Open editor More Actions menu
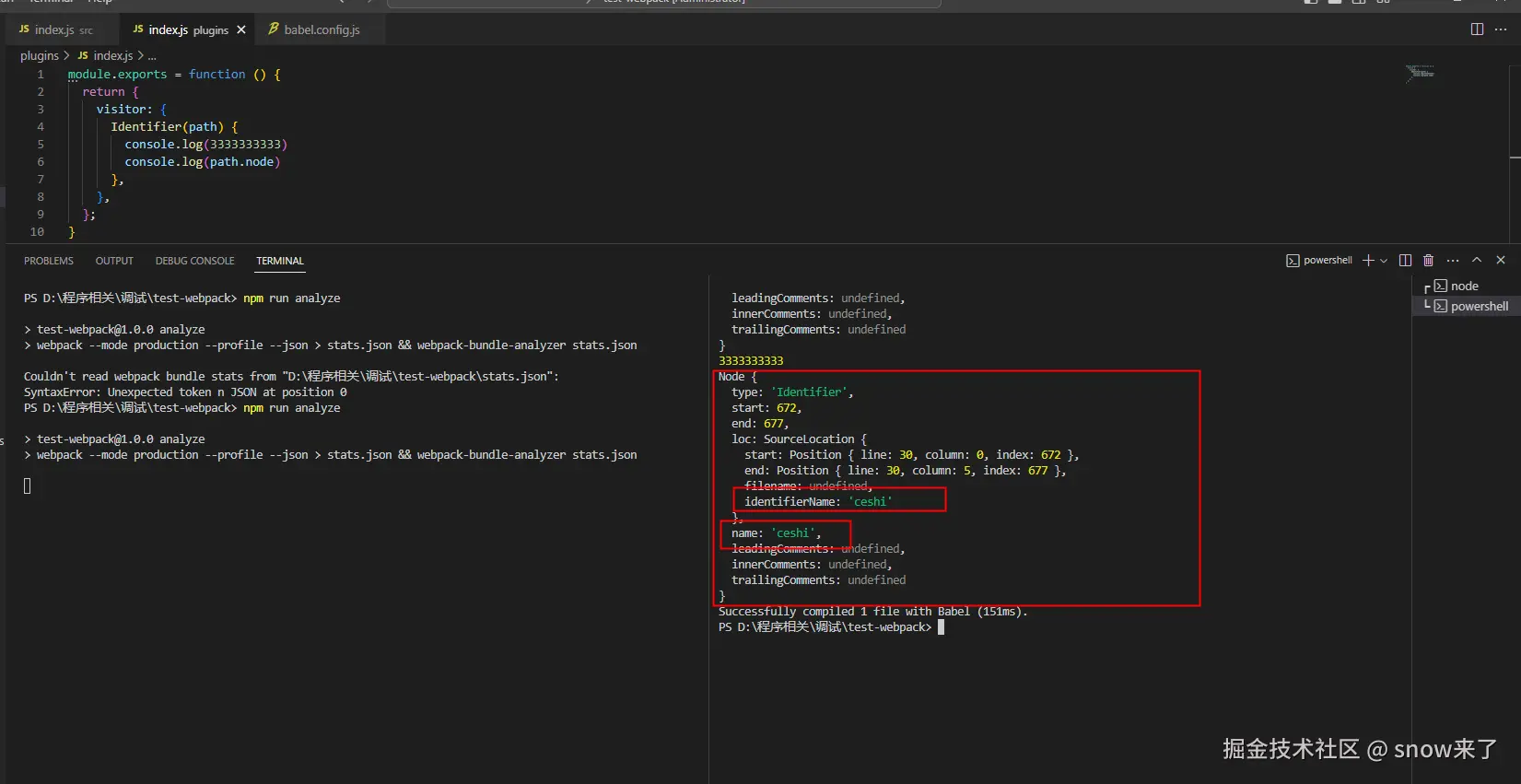Screen dimensions: 1521x784 point(1501,29)
